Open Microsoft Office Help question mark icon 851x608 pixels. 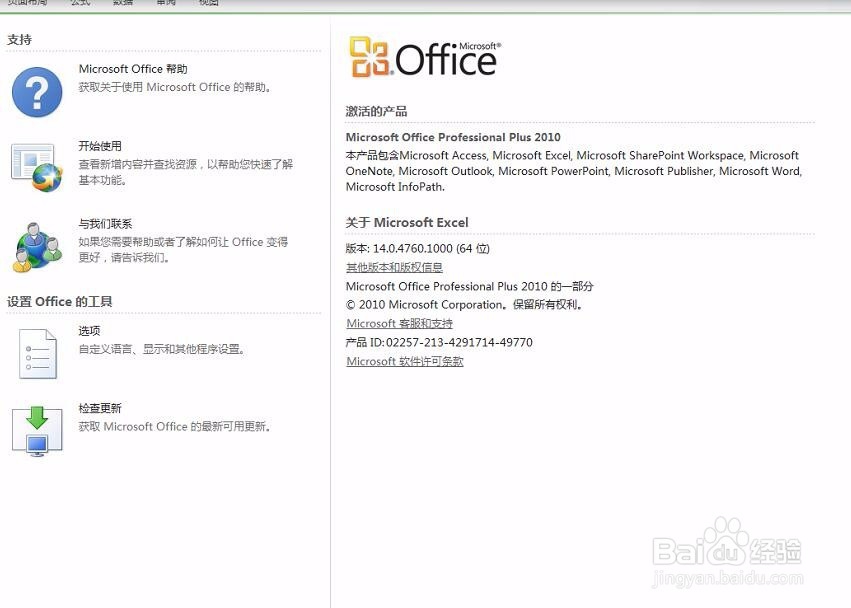pos(37,92)
